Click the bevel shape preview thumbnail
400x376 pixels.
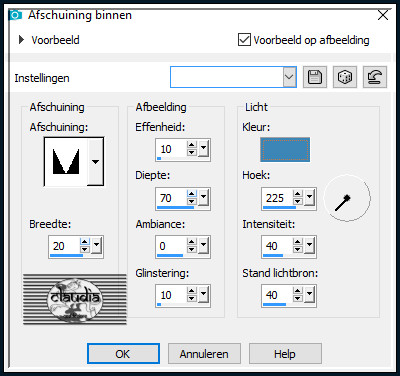pos(66,162)
